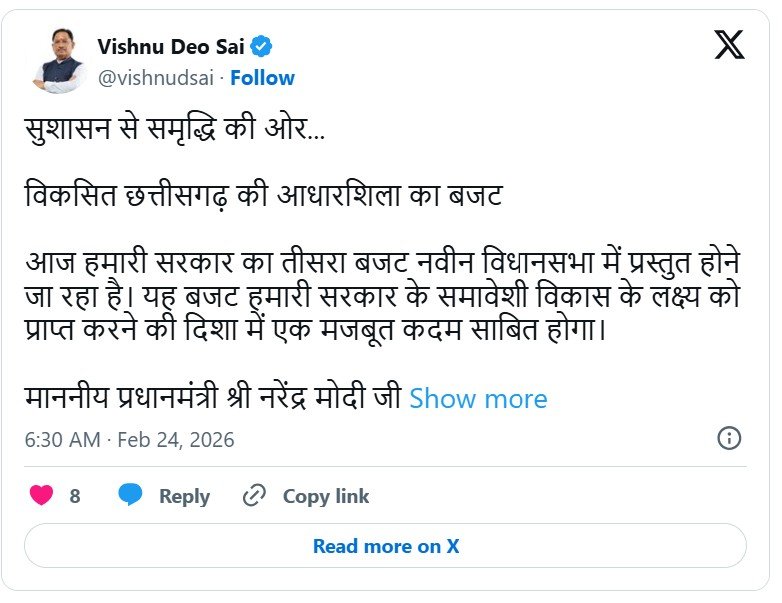Click the text माननीय प्रधानमंत्री श्री नरेंद्र मोदी जी

click(x=212, y=398)
